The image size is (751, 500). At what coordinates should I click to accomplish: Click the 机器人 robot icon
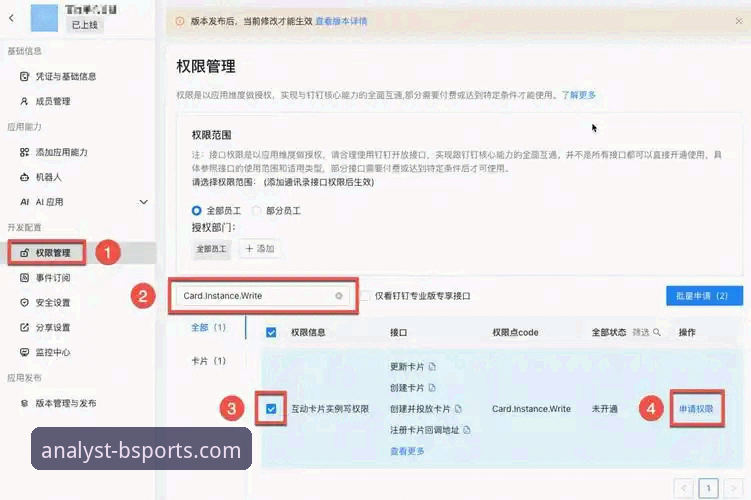click(24, 177)
